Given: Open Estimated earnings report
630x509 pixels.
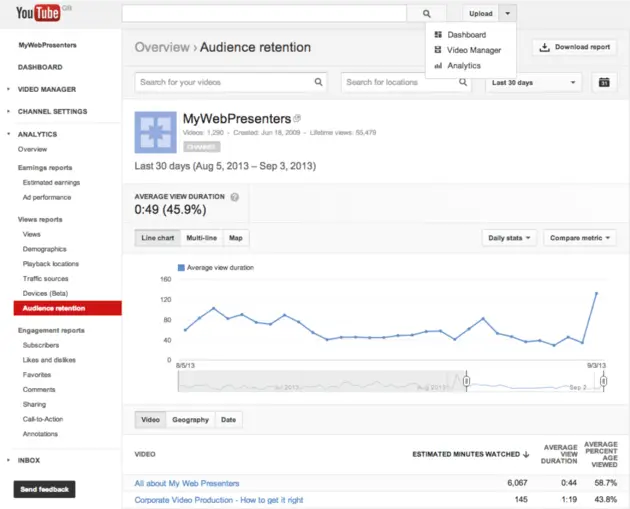Looking at the screenshot, I should [x=51, y=182].
